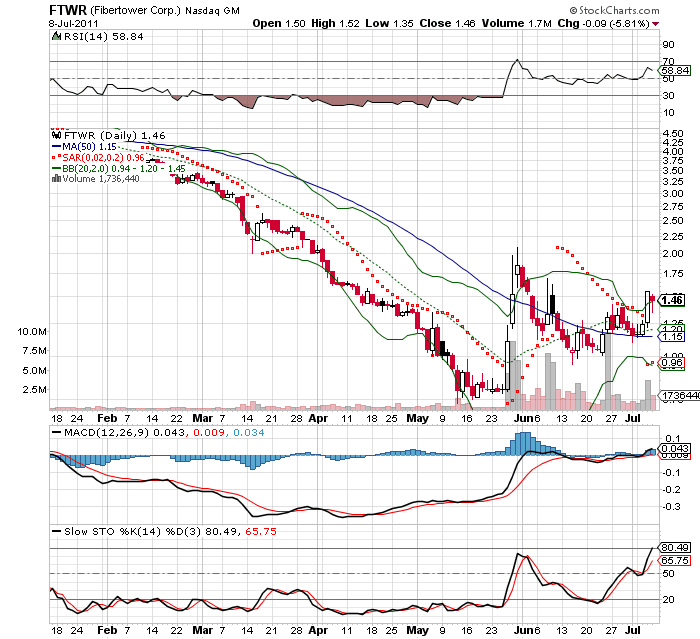
Task: Click the Close 1.46 header value
Action: 447,24
